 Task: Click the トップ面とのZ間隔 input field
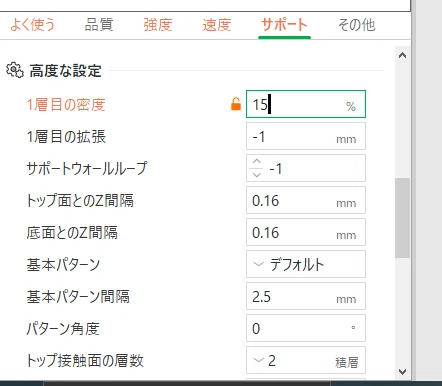[x=306, y=200]
